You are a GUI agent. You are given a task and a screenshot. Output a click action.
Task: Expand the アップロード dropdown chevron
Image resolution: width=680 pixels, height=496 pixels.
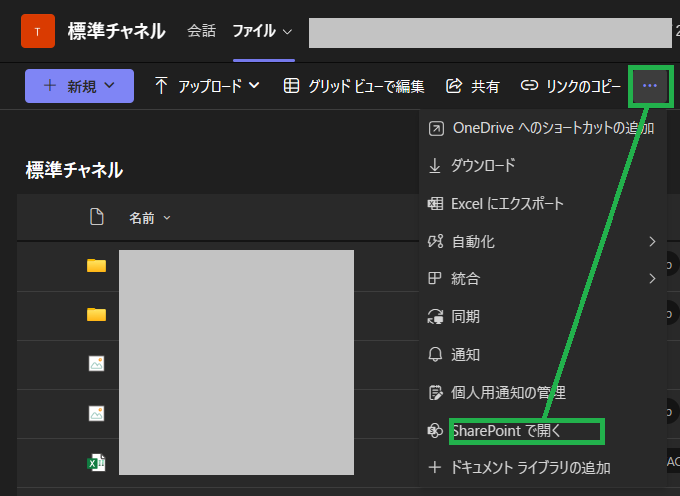tap(254, 85)
